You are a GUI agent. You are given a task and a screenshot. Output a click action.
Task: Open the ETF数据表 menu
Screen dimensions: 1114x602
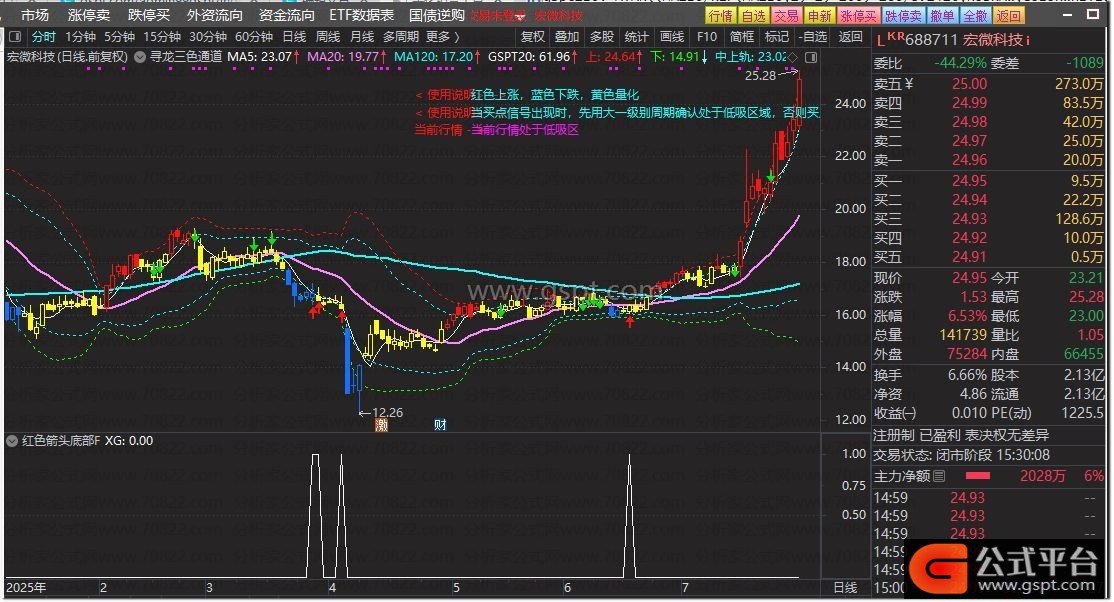coord(361,15)
